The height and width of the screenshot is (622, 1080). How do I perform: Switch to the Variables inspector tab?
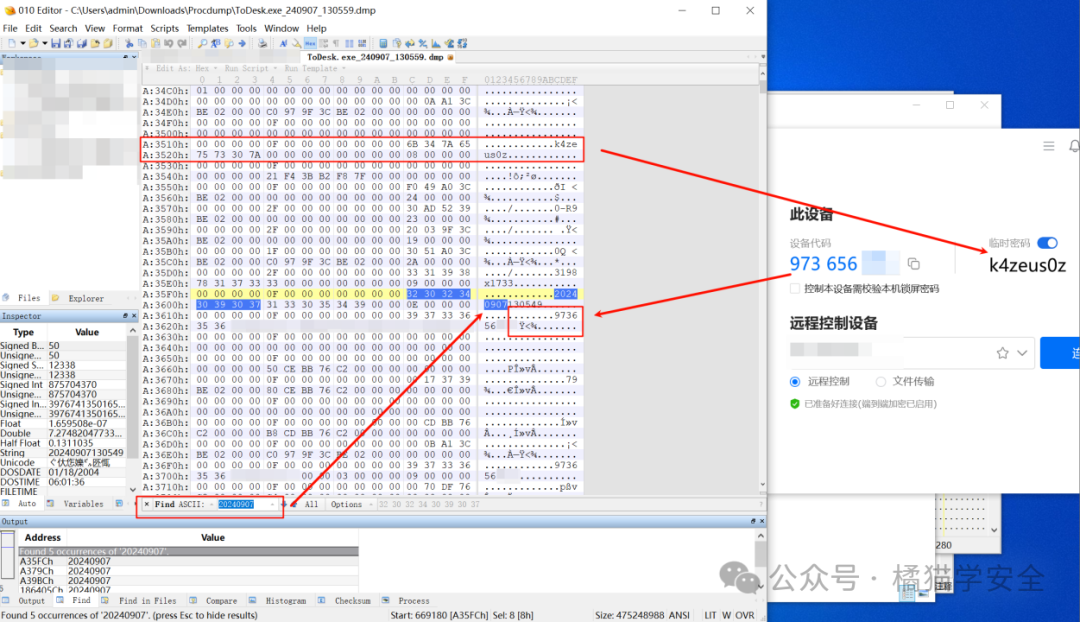pos(76,504)
